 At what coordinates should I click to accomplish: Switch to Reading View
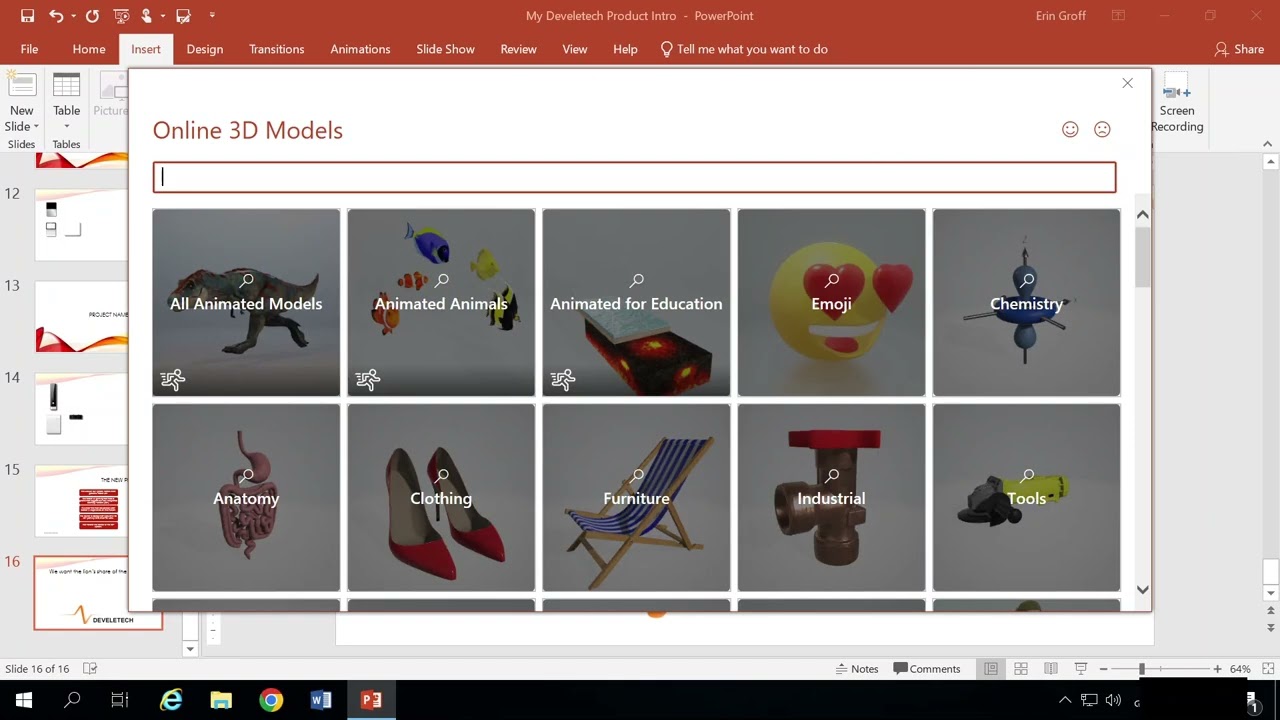(1051, 669)
